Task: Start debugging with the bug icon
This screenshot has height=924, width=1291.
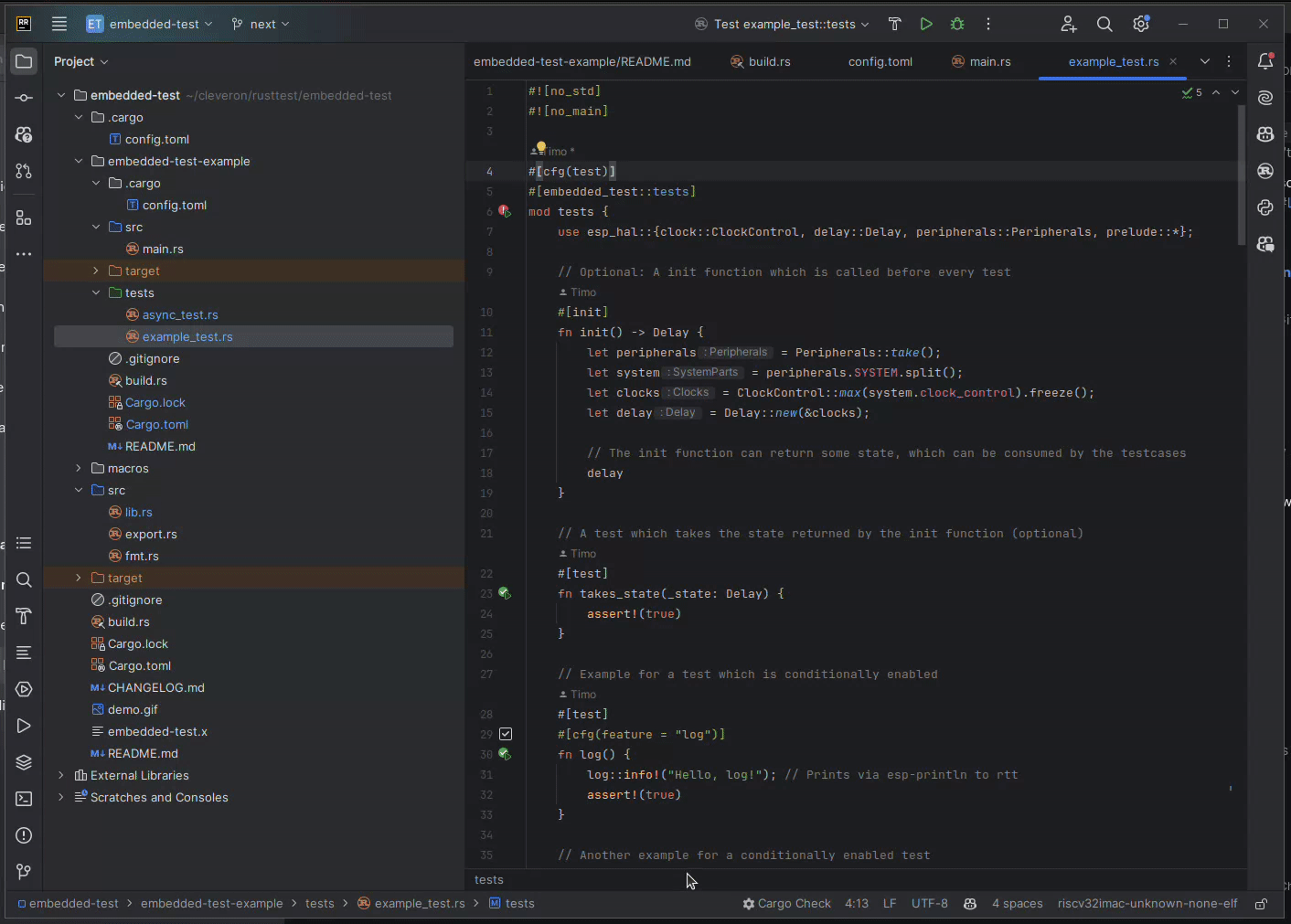Action: 957,24
